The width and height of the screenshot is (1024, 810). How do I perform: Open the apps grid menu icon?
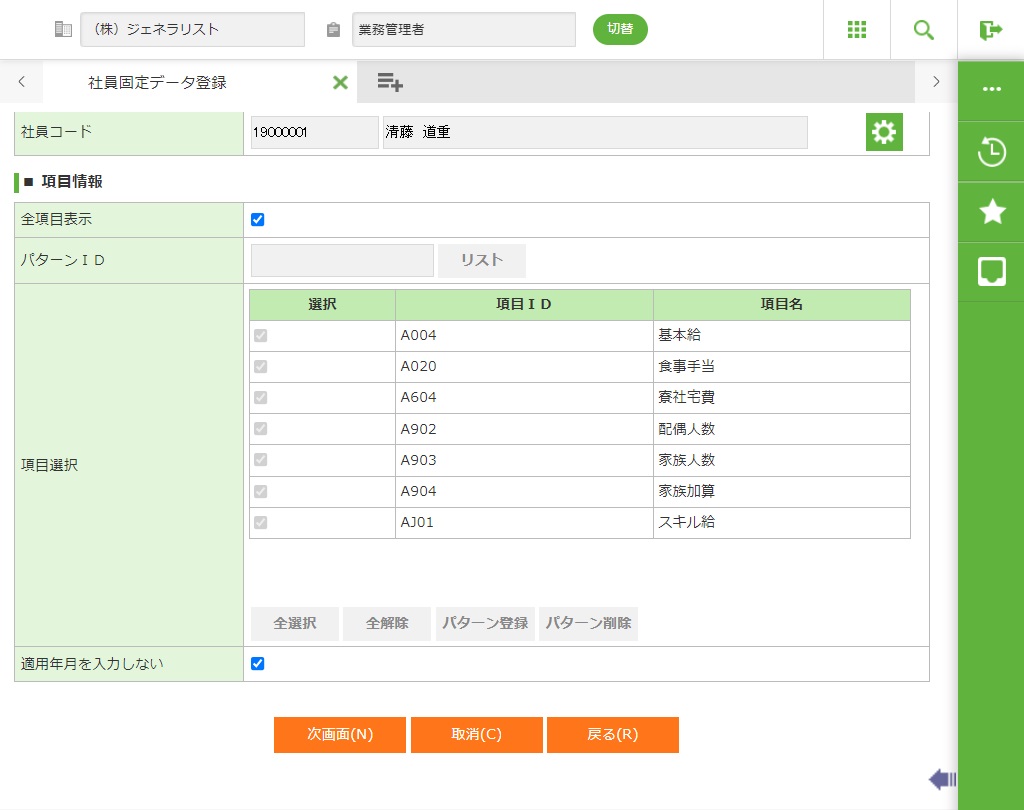point(857,30)
